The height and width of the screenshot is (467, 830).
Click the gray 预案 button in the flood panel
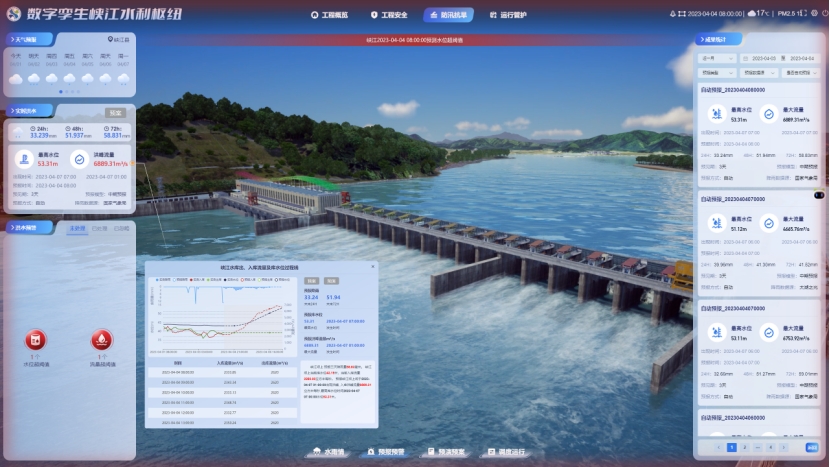(115, 112)
